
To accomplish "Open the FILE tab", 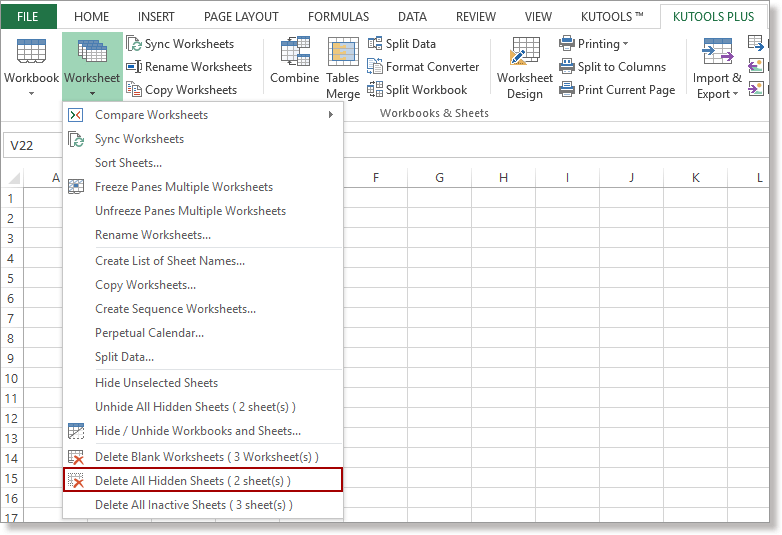I will [x=28, y=16].
